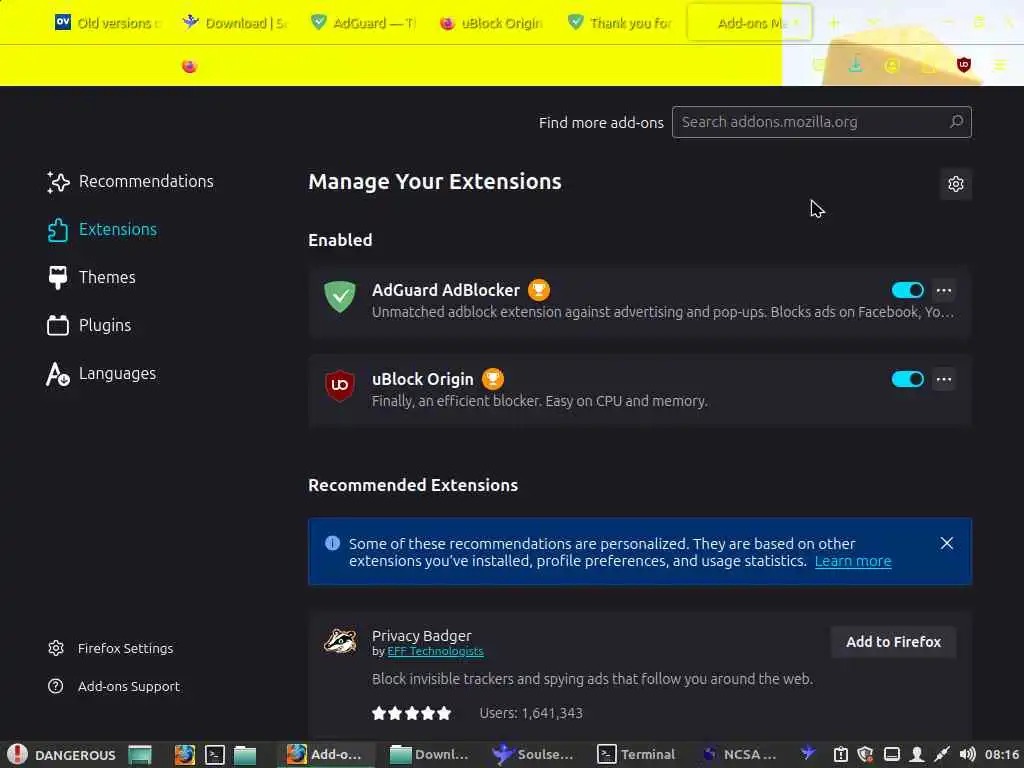Open the list all tabs dropdown arrow
Viewport: 1024px width, 768px height.
click(872, 23)
